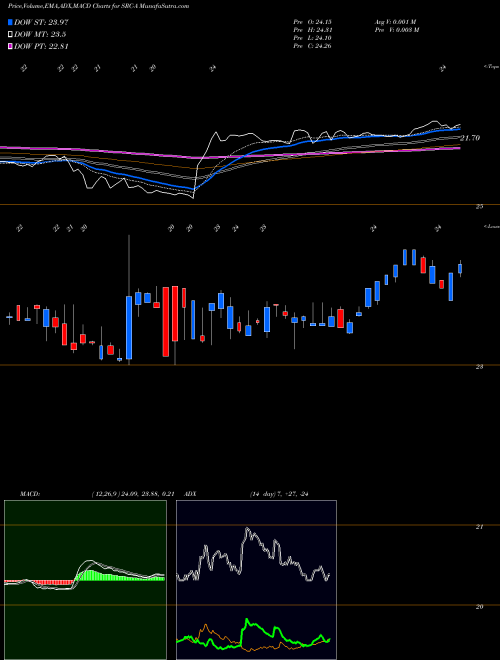Click the 20 axis level label

479,607
